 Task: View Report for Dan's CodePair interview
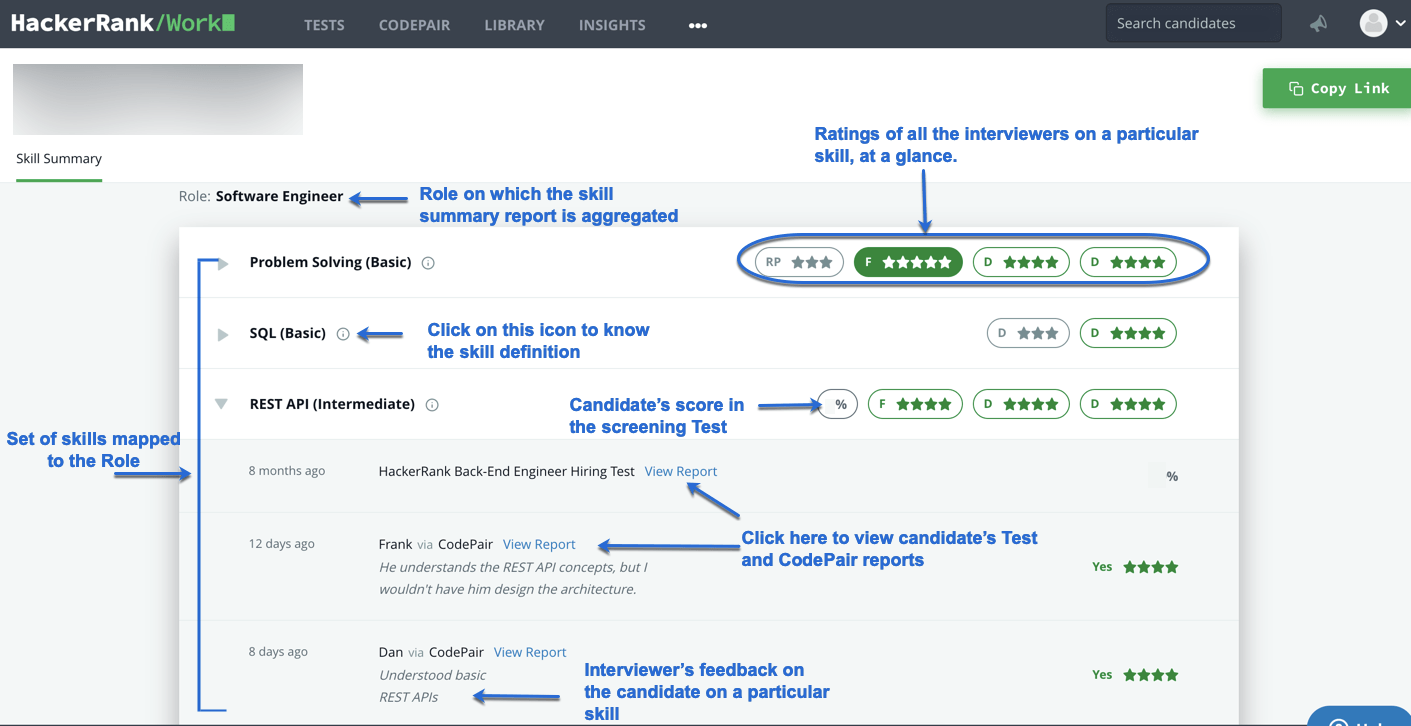530,652
